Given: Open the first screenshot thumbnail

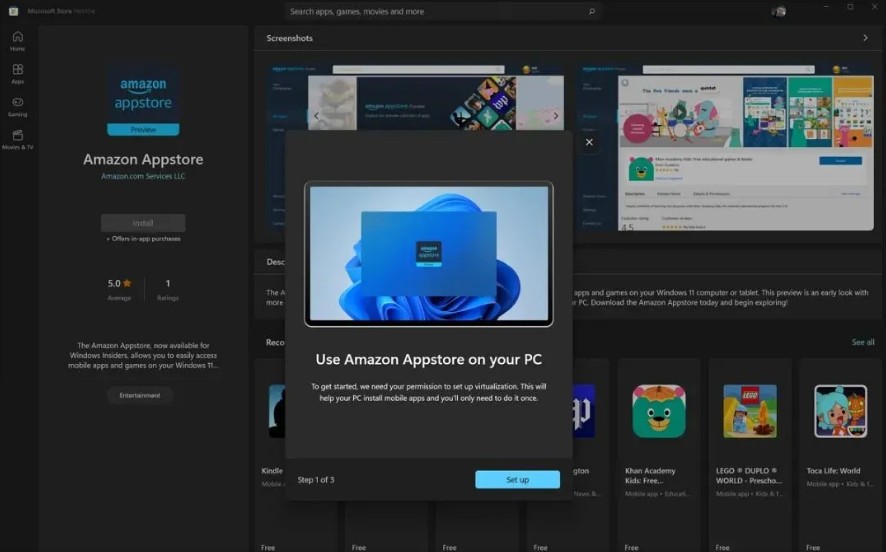Looking at the screenshot, I should [415, 98].
